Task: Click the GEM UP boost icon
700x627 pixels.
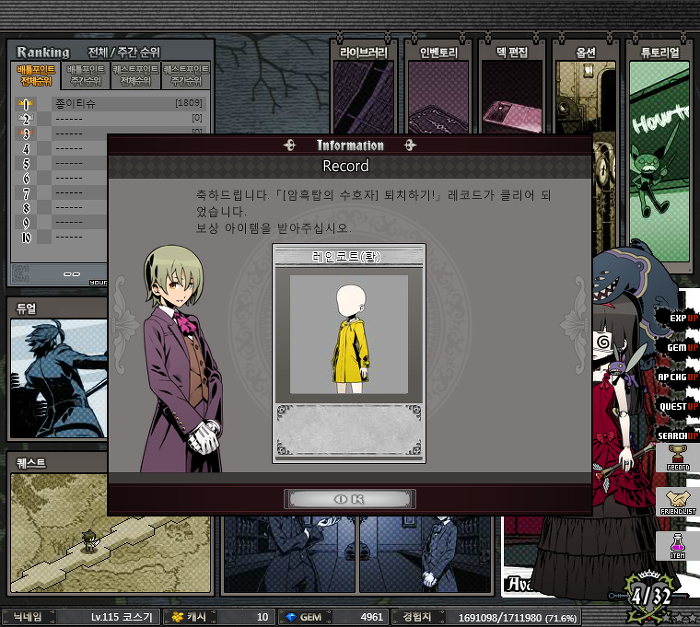Action: click(x=677, y=347)
